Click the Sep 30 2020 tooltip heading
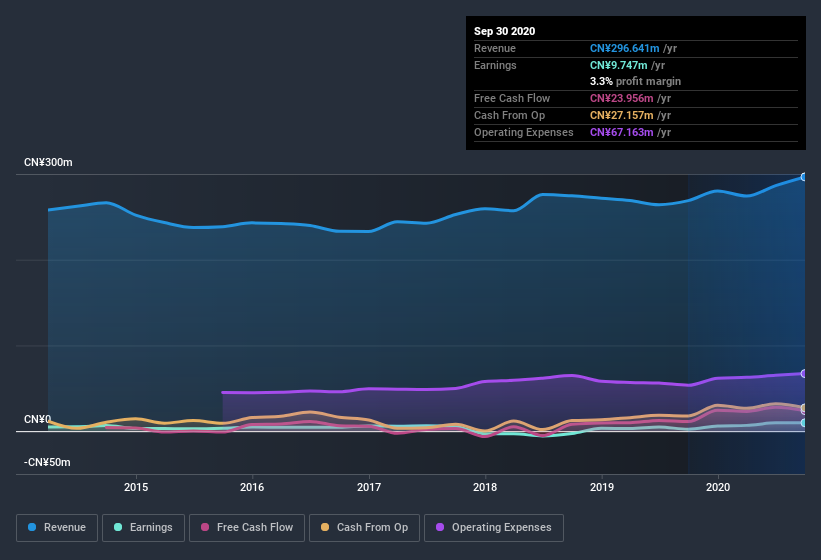 (x=504, y=31)
